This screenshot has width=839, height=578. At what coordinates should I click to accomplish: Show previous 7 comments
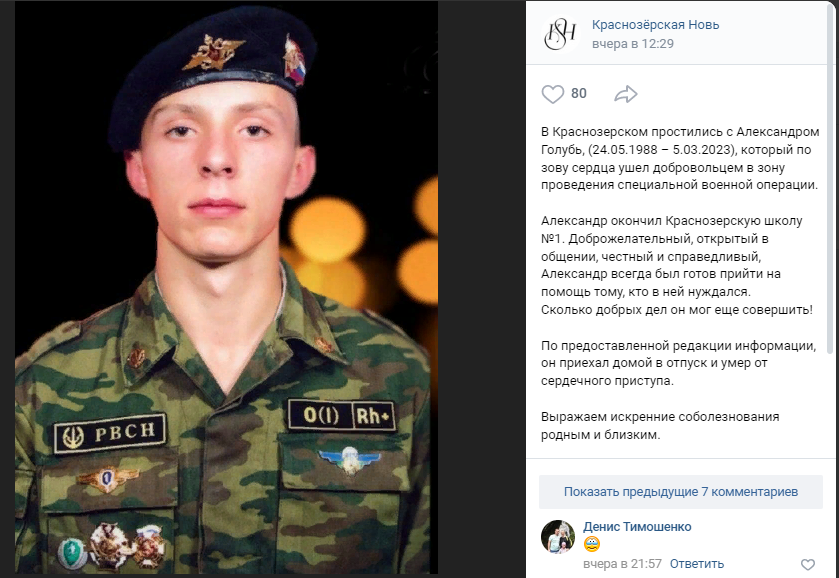click(x=681, y=492)
